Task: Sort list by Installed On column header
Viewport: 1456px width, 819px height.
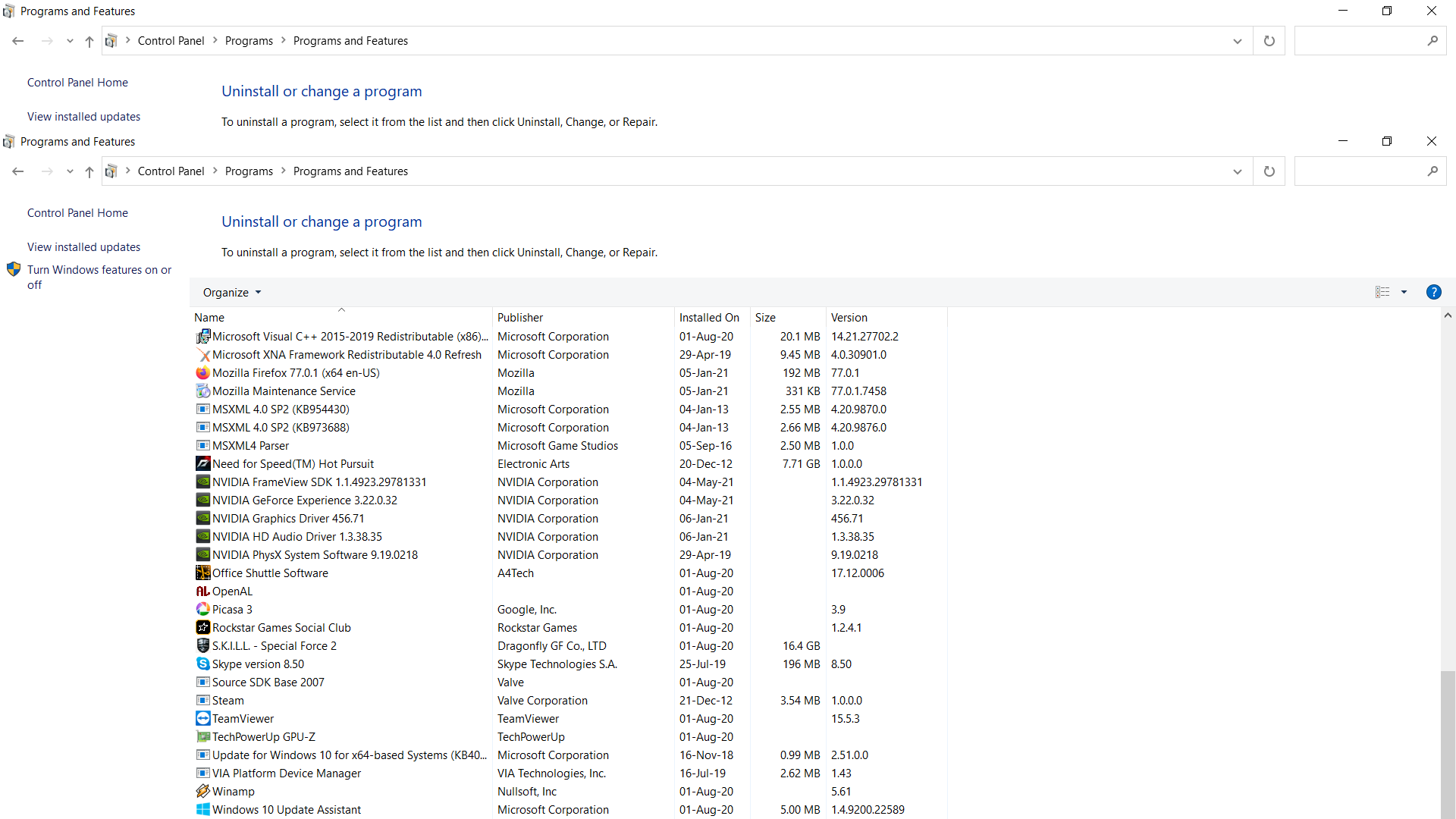Action: click(709, 318)
